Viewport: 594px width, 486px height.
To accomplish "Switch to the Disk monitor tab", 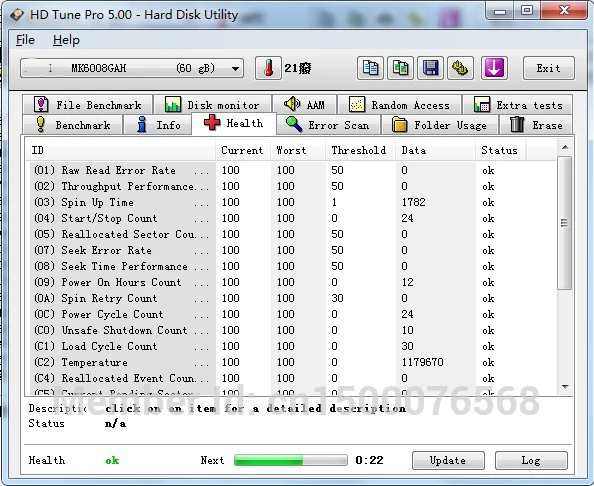I will [213, 105].
